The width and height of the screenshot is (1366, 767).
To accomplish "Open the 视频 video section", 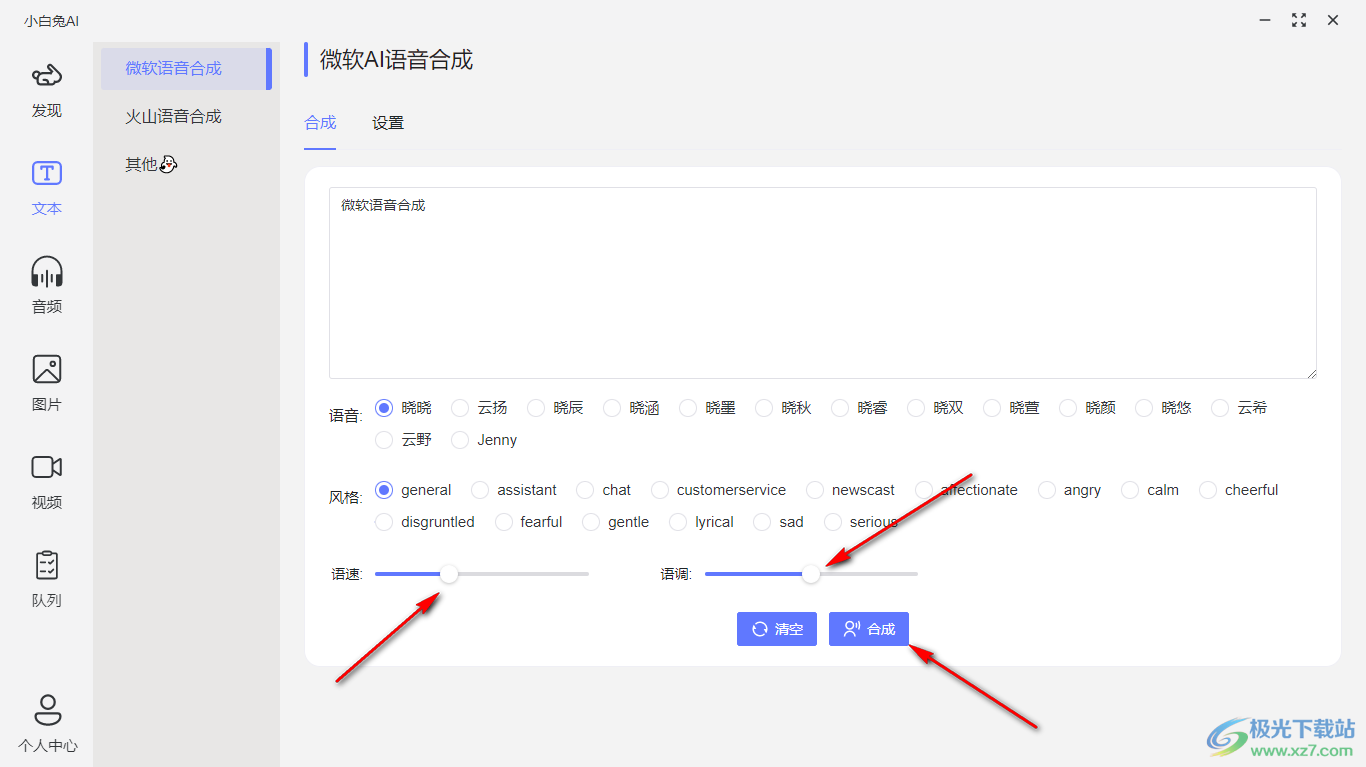I will (47, 482).
